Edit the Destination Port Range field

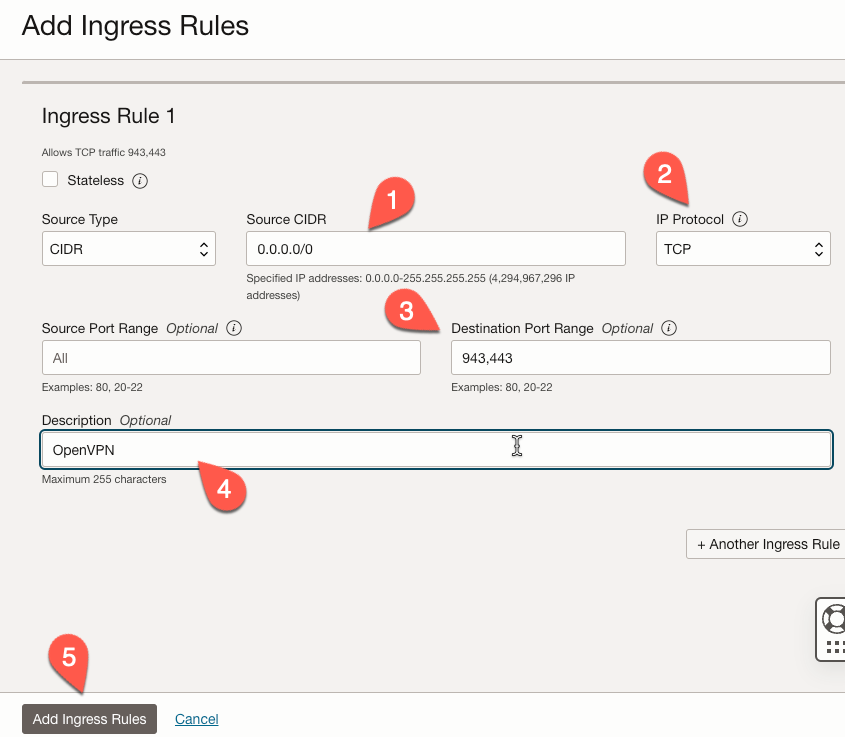click(641, 358)
